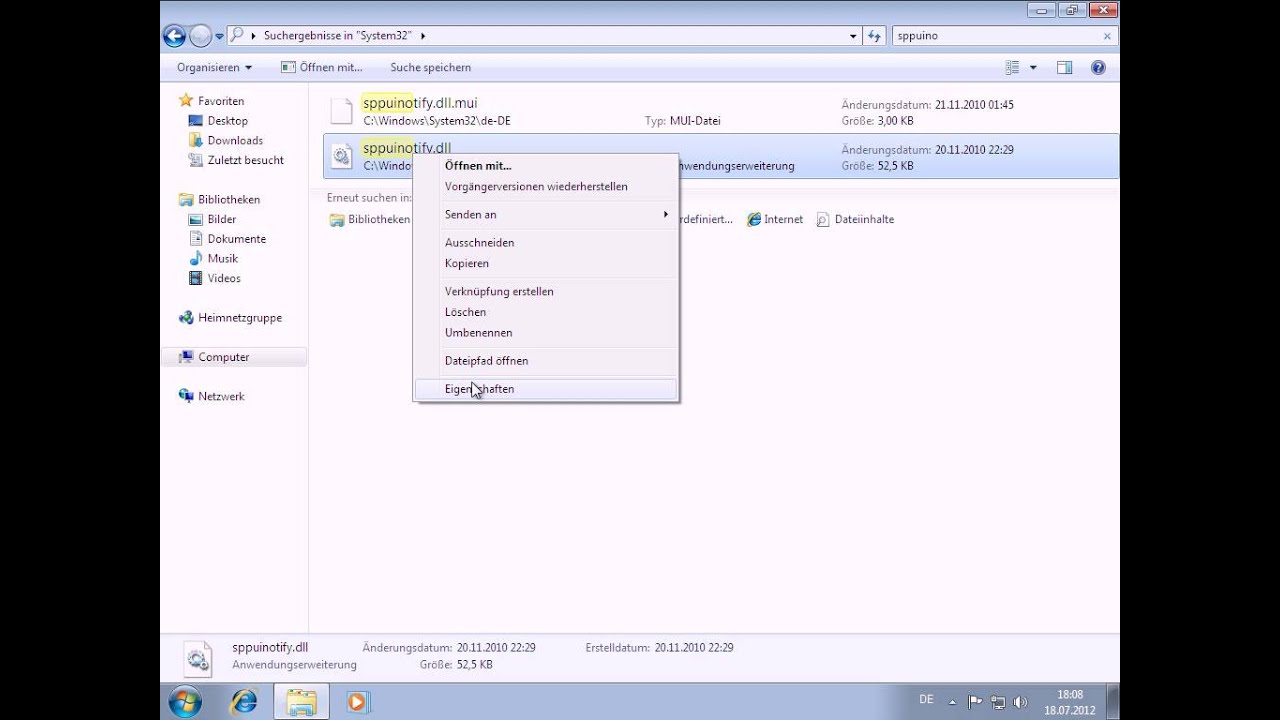Click the sppuinotify.dll file icon in results
Image resolution: width=1280 pixels, height=720 pixels.
pos(342,156)
